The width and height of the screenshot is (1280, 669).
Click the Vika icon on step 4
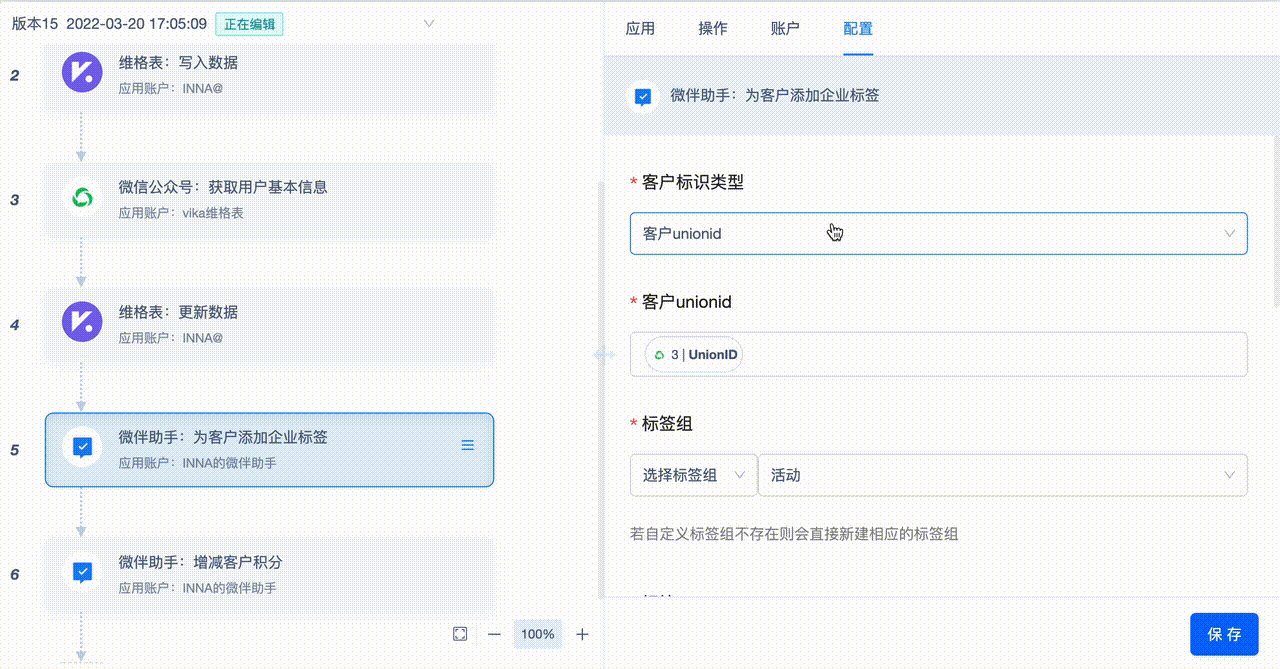(x=83, y=323)
